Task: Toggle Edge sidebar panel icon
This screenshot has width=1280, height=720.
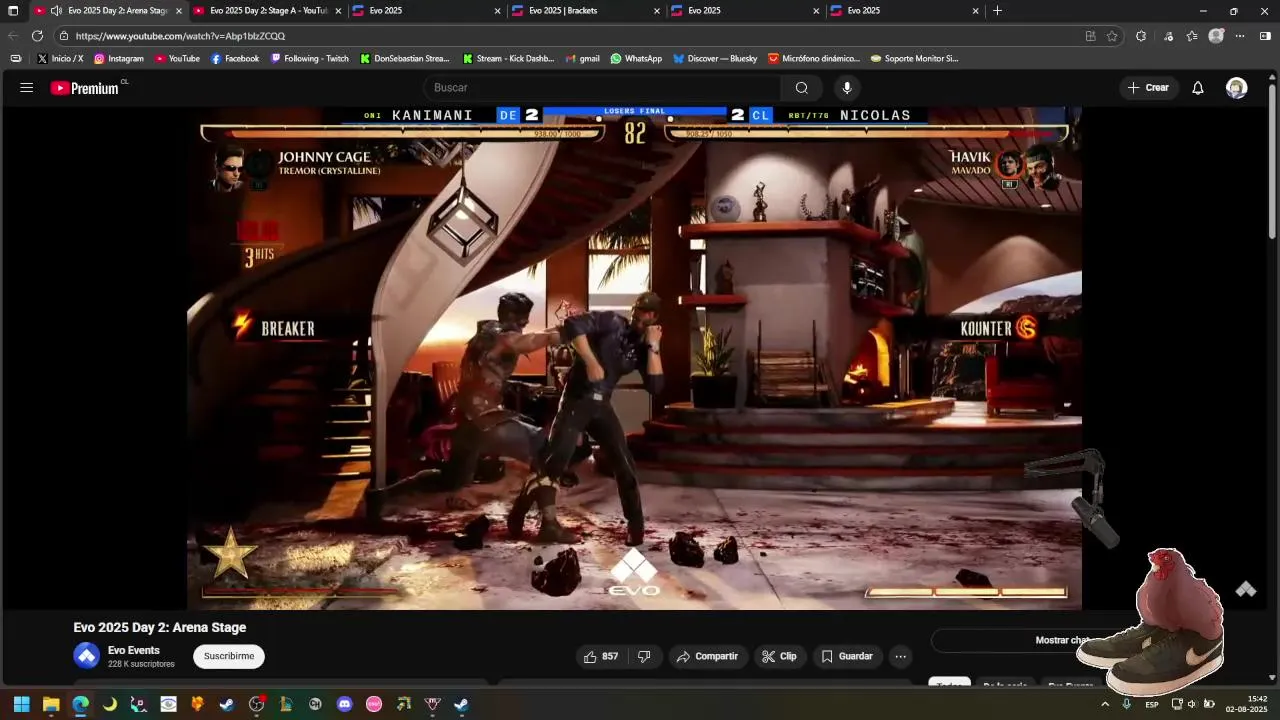Action: point(1265,36)
